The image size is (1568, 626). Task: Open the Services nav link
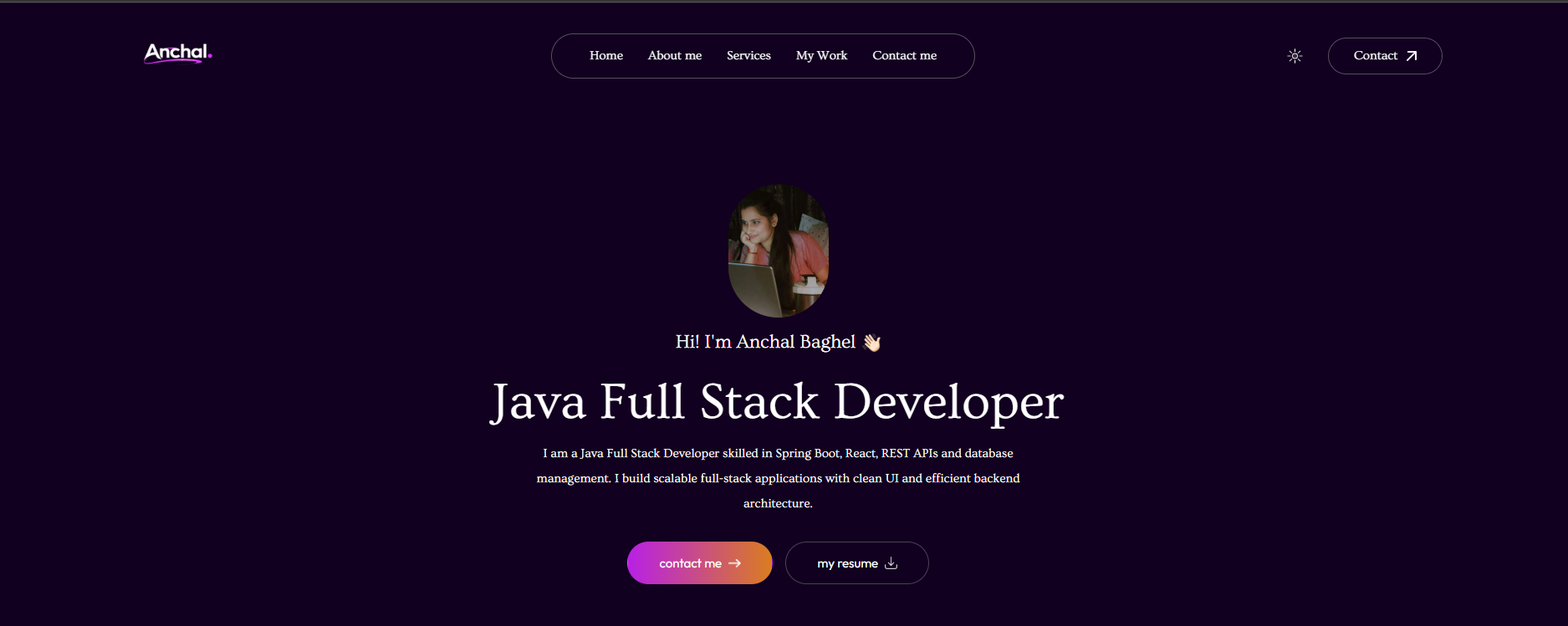[748, 56]
